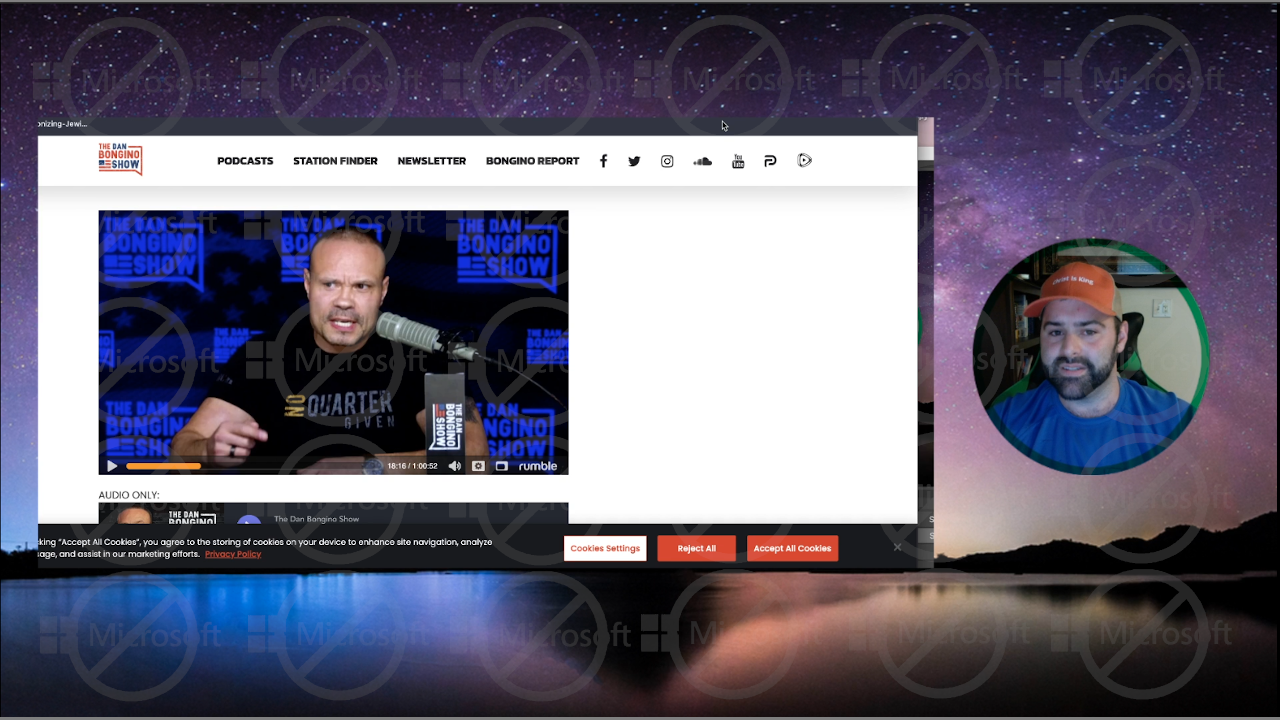Image resolution: width=1280 pixels, height=720 pixels.
Task: Open video player settings gear
Action: (478, 466)
